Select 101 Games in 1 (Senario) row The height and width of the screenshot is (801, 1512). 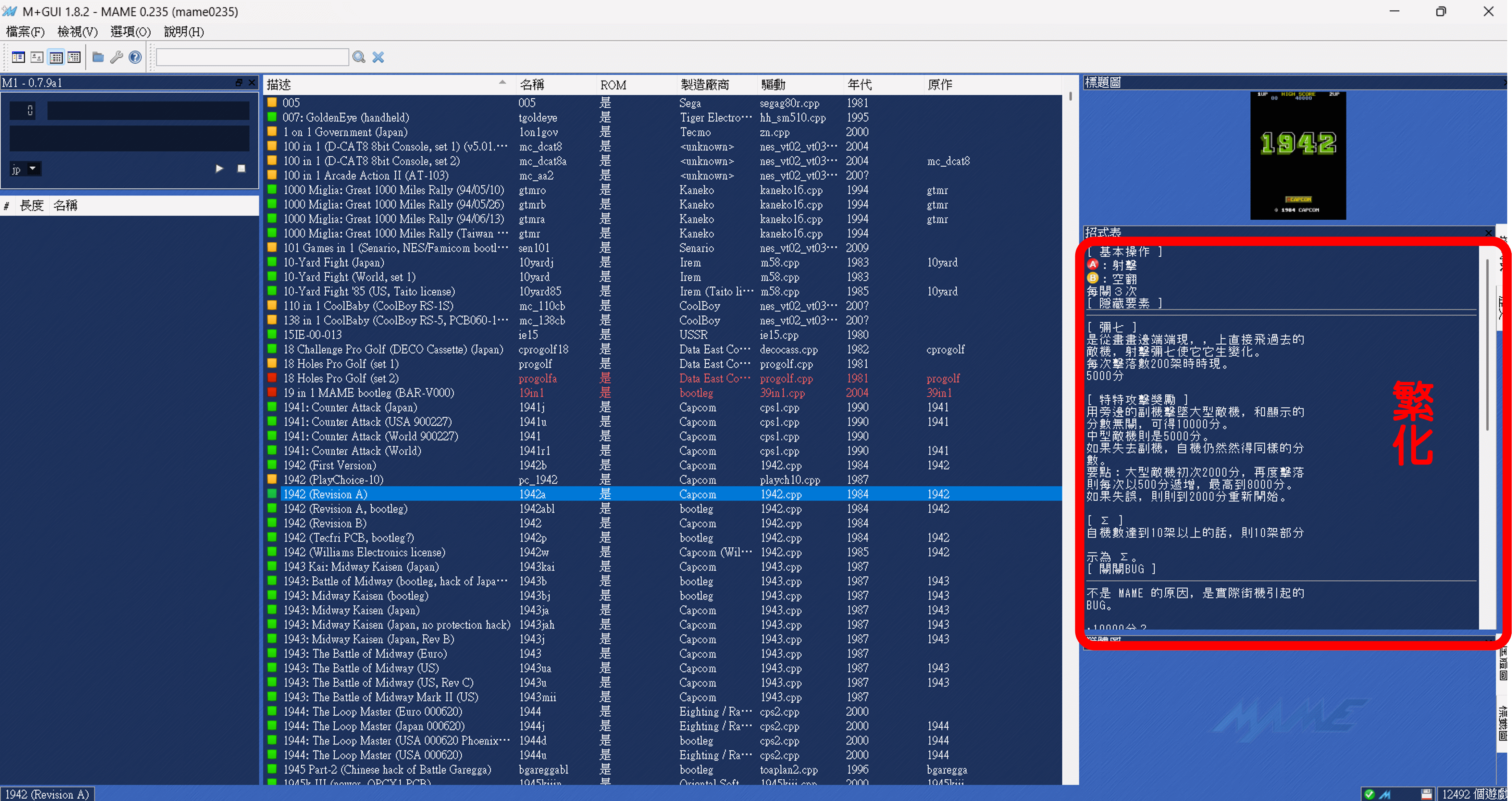click(x=662, y=248)
